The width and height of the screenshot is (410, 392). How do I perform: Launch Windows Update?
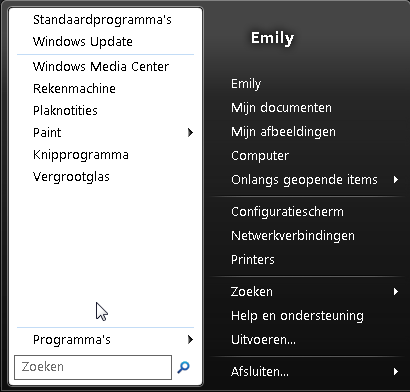coord(83,42)
